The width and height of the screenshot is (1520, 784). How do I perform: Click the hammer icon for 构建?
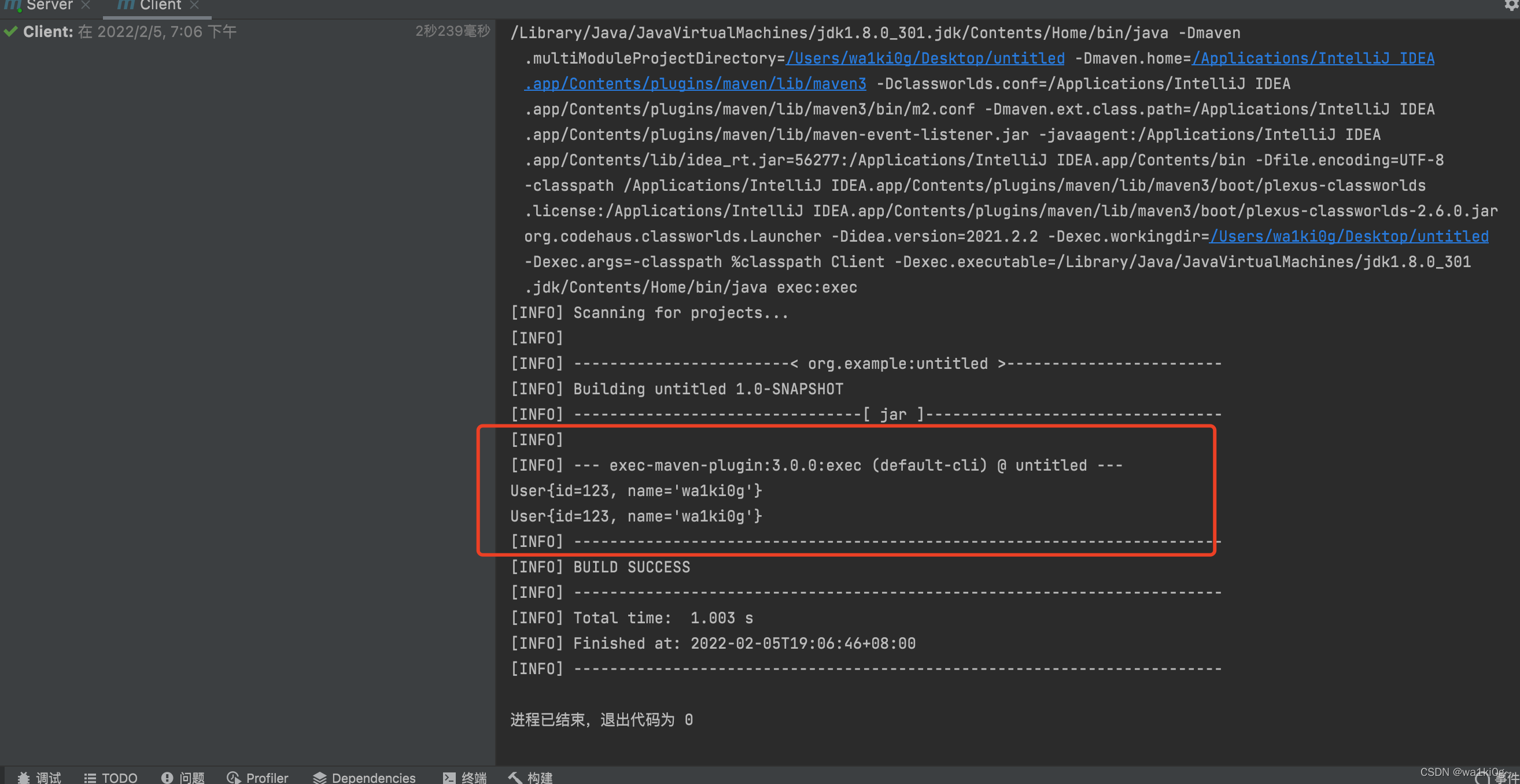click(515, 778)
